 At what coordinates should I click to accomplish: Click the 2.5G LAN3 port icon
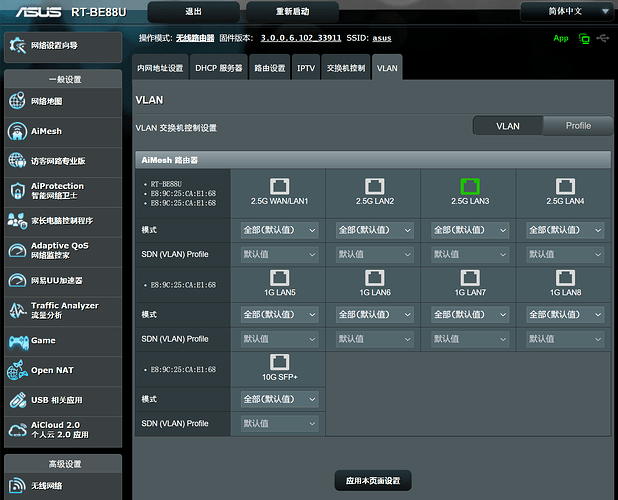(469, 186)
